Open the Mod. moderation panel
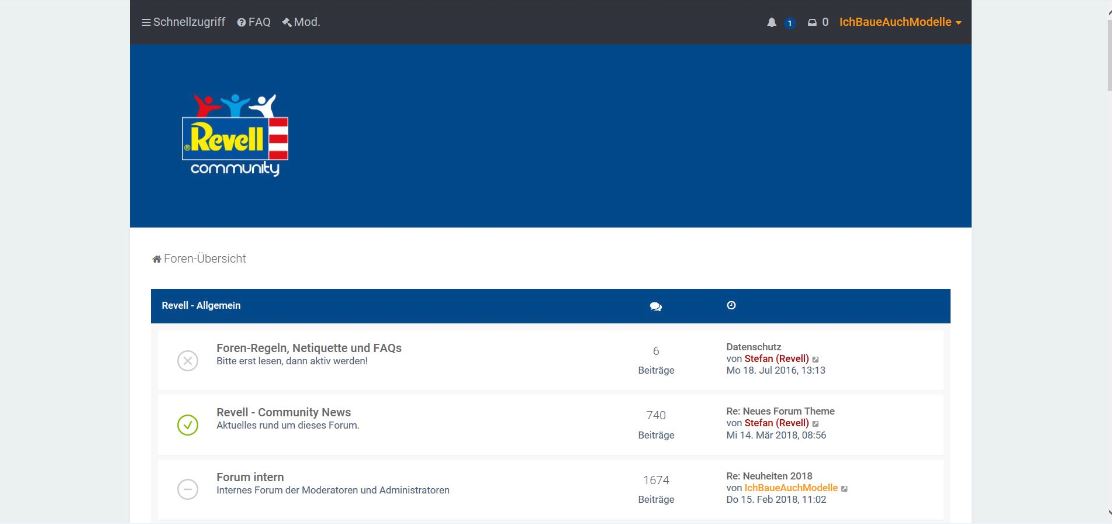Image resolution: width=1112 pixels, height=524 pixels. [301, 22]
